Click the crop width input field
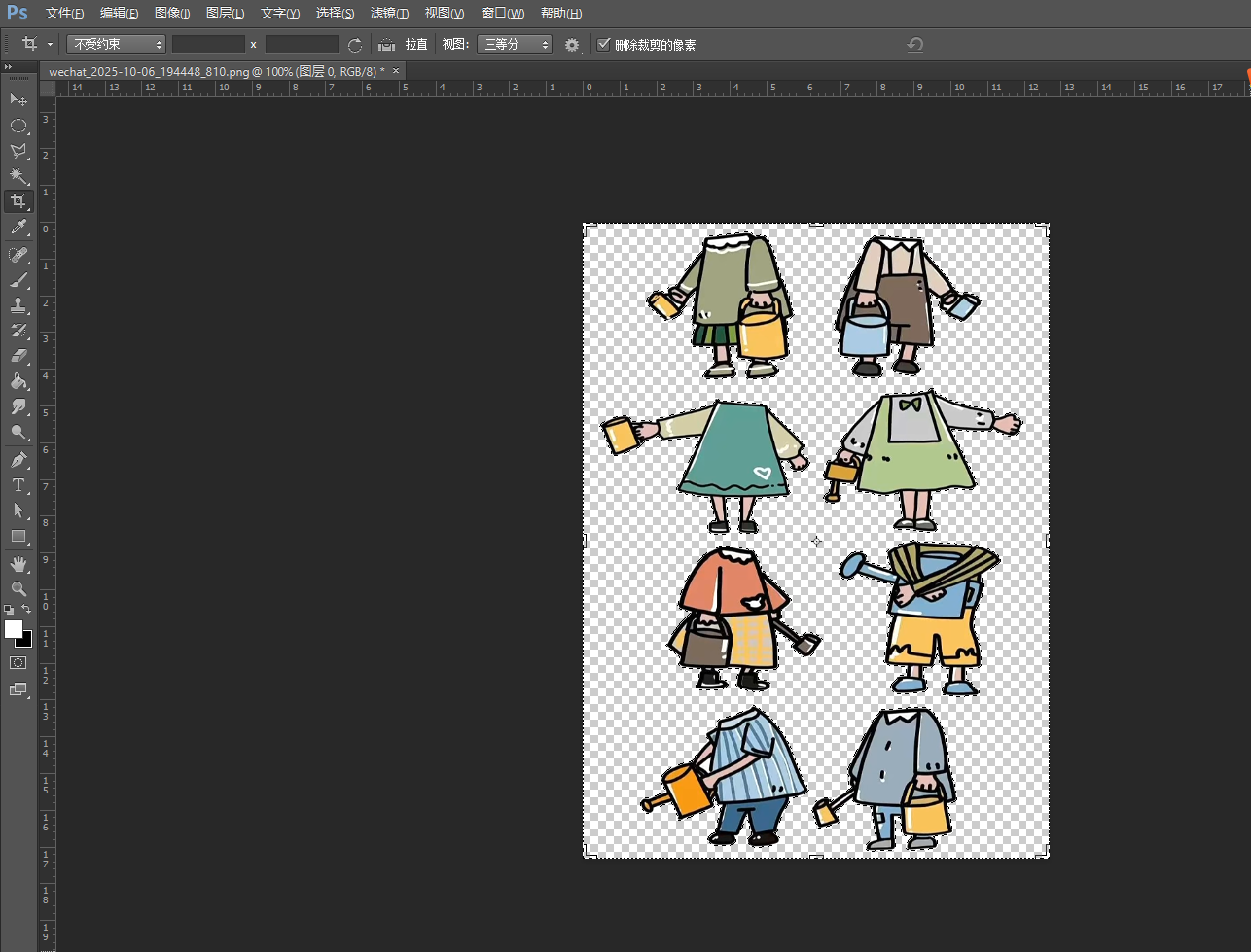Viewport: 1251px width, 952px height. [208, 45]
